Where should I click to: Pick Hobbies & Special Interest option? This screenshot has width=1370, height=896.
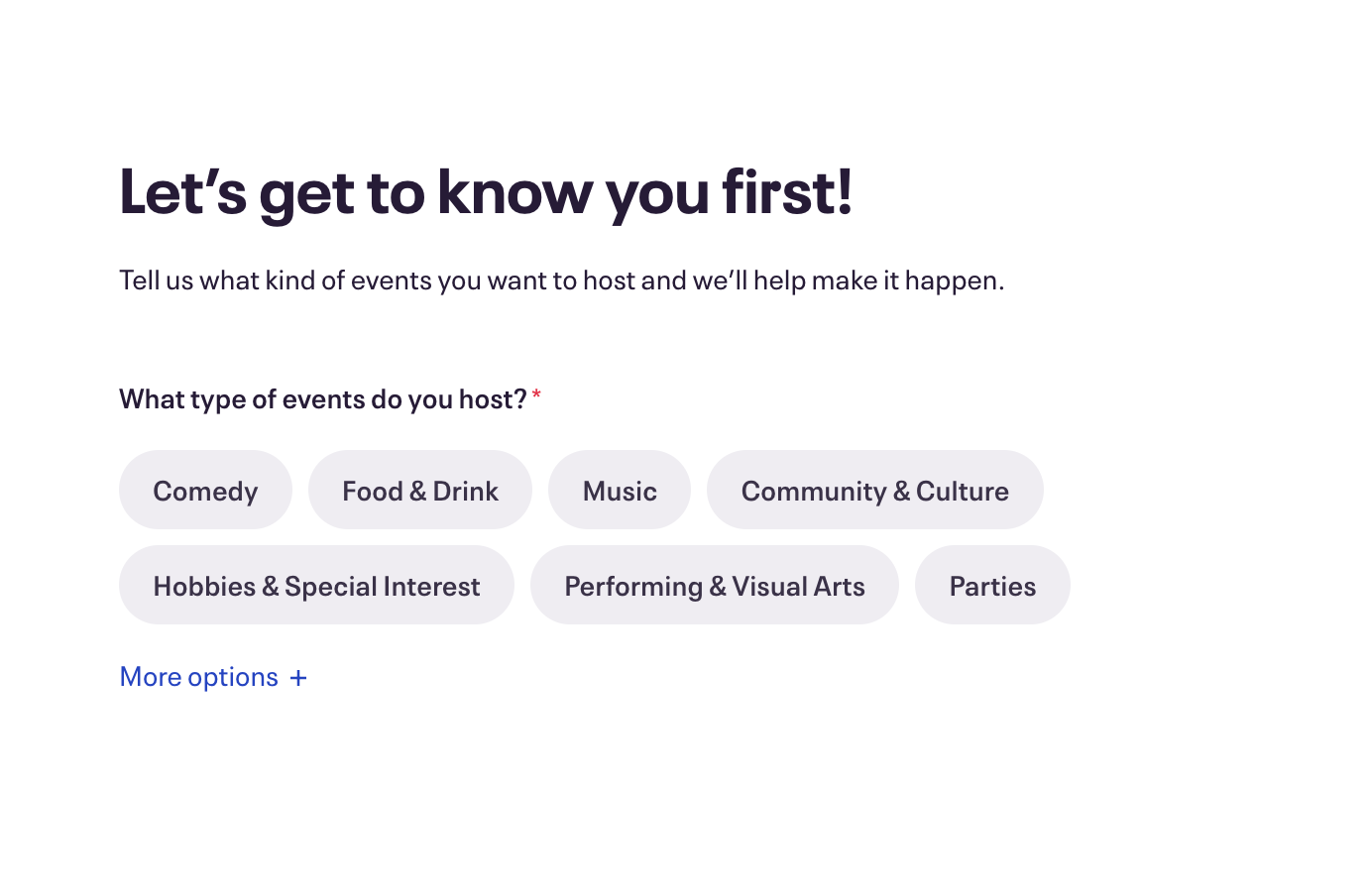coord(316,586)
